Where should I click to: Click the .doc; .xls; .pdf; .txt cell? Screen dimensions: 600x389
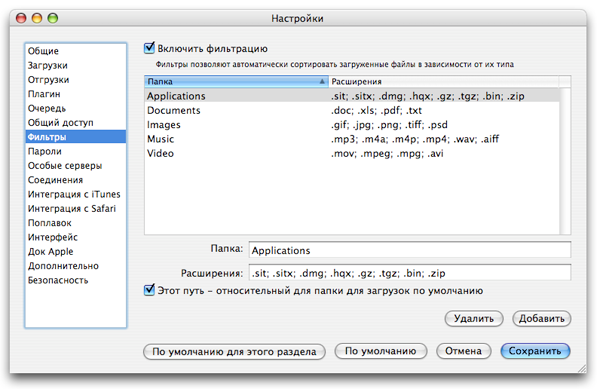[x=376, y=111]
